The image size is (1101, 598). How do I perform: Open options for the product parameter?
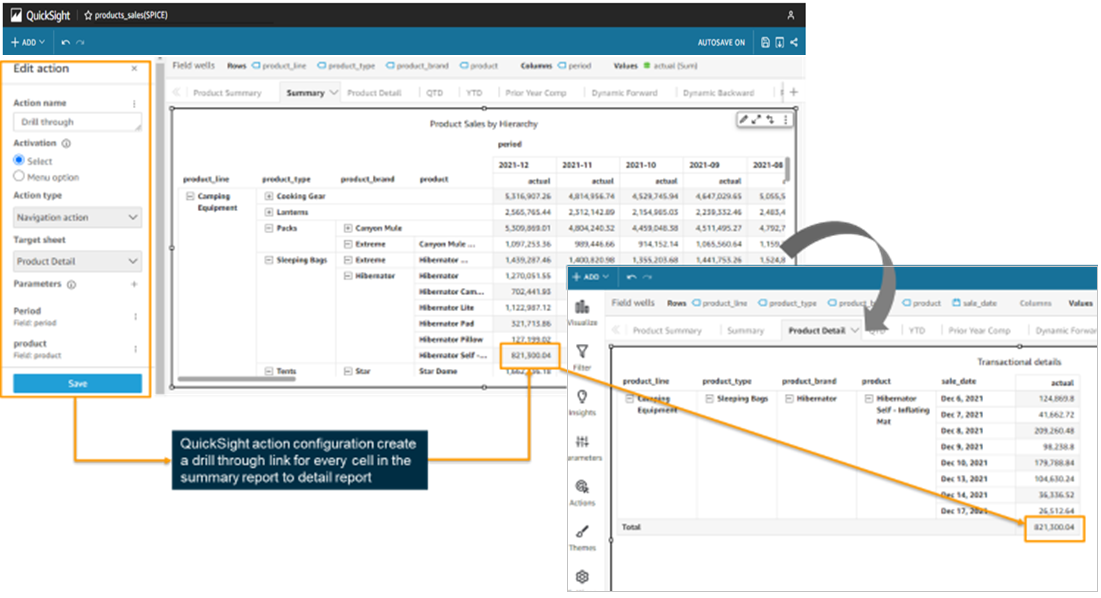(x=136, y=349)
